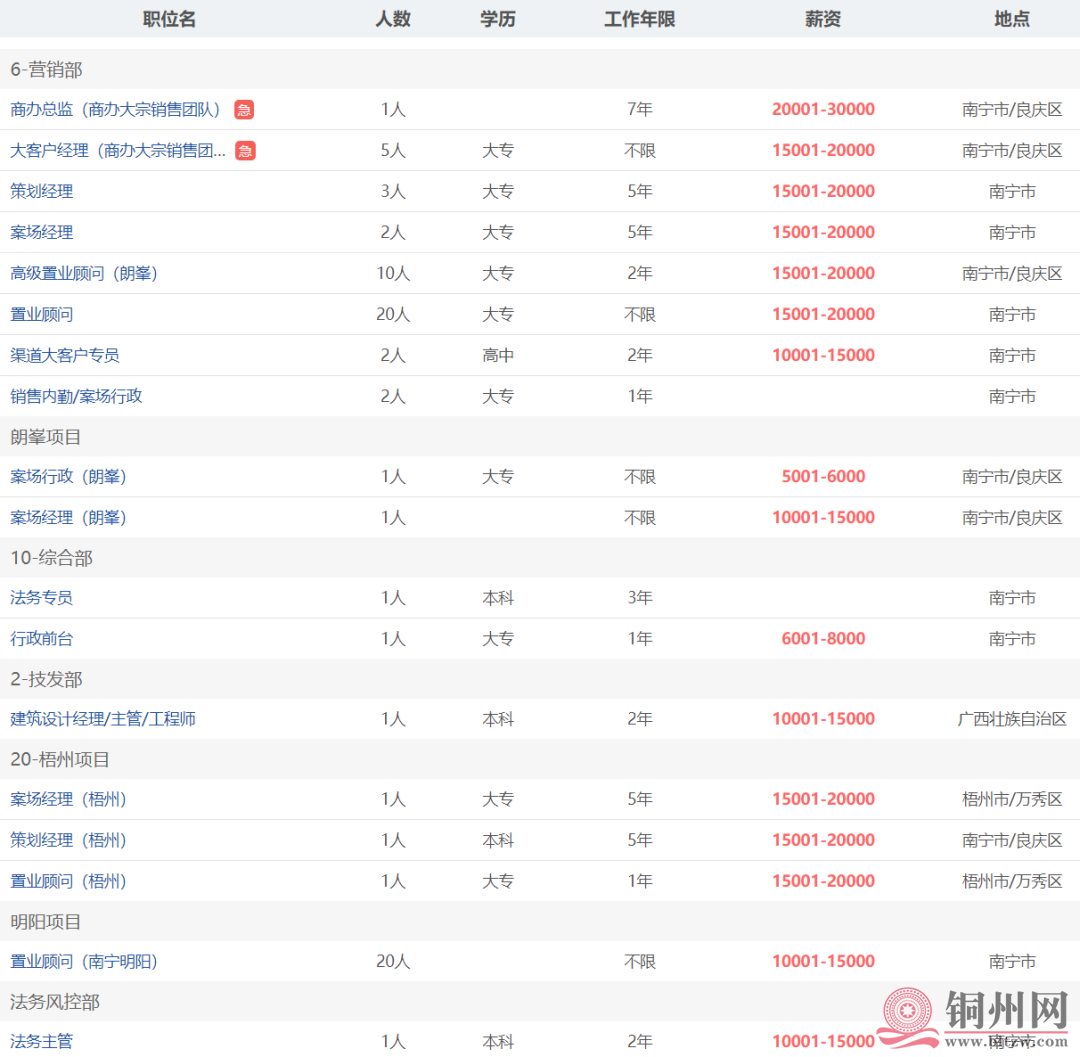This screenshot has width=1080, height=1057.
Task: Open the 法务专员 position link
Action: (x=42, y=598)
